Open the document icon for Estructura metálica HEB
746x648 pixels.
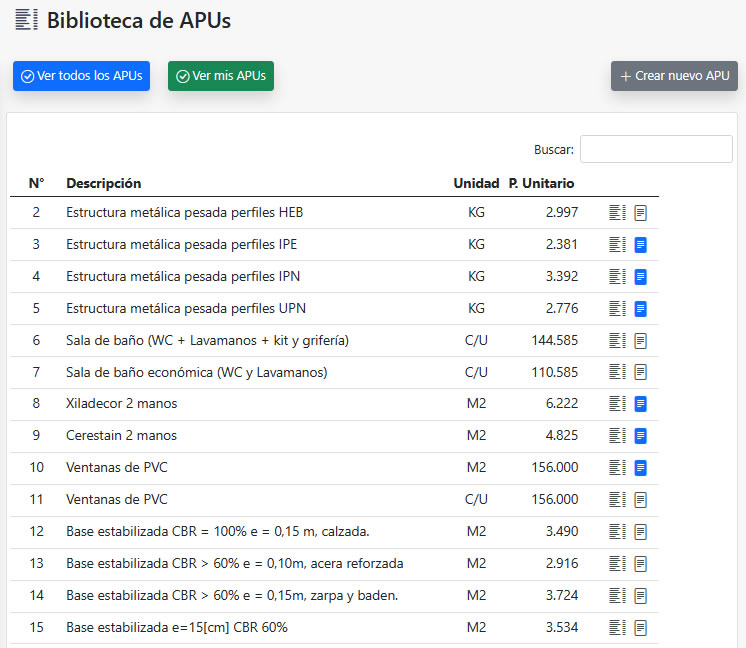pos(640,213)
